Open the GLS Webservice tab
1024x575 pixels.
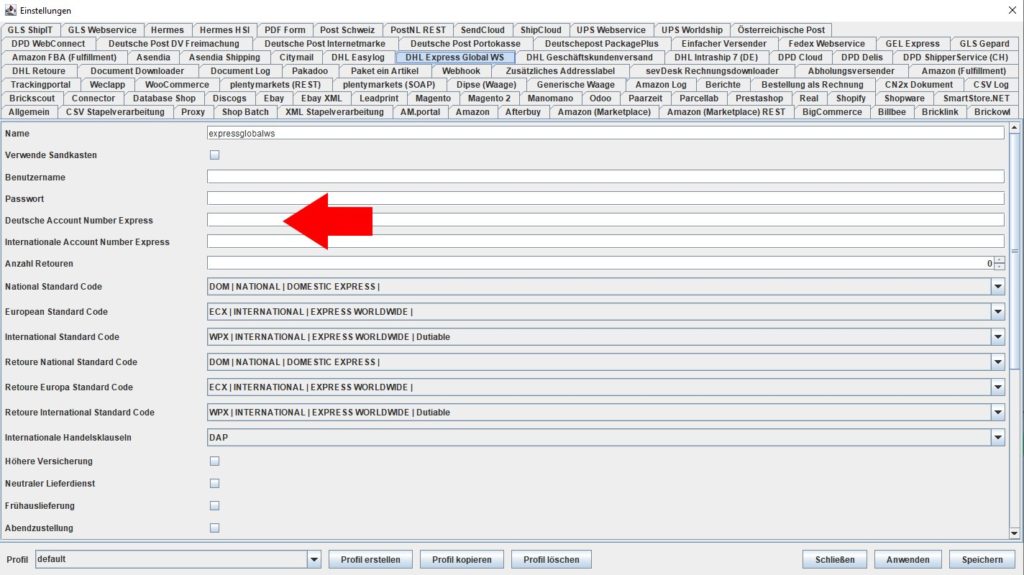tap(103, 30)
